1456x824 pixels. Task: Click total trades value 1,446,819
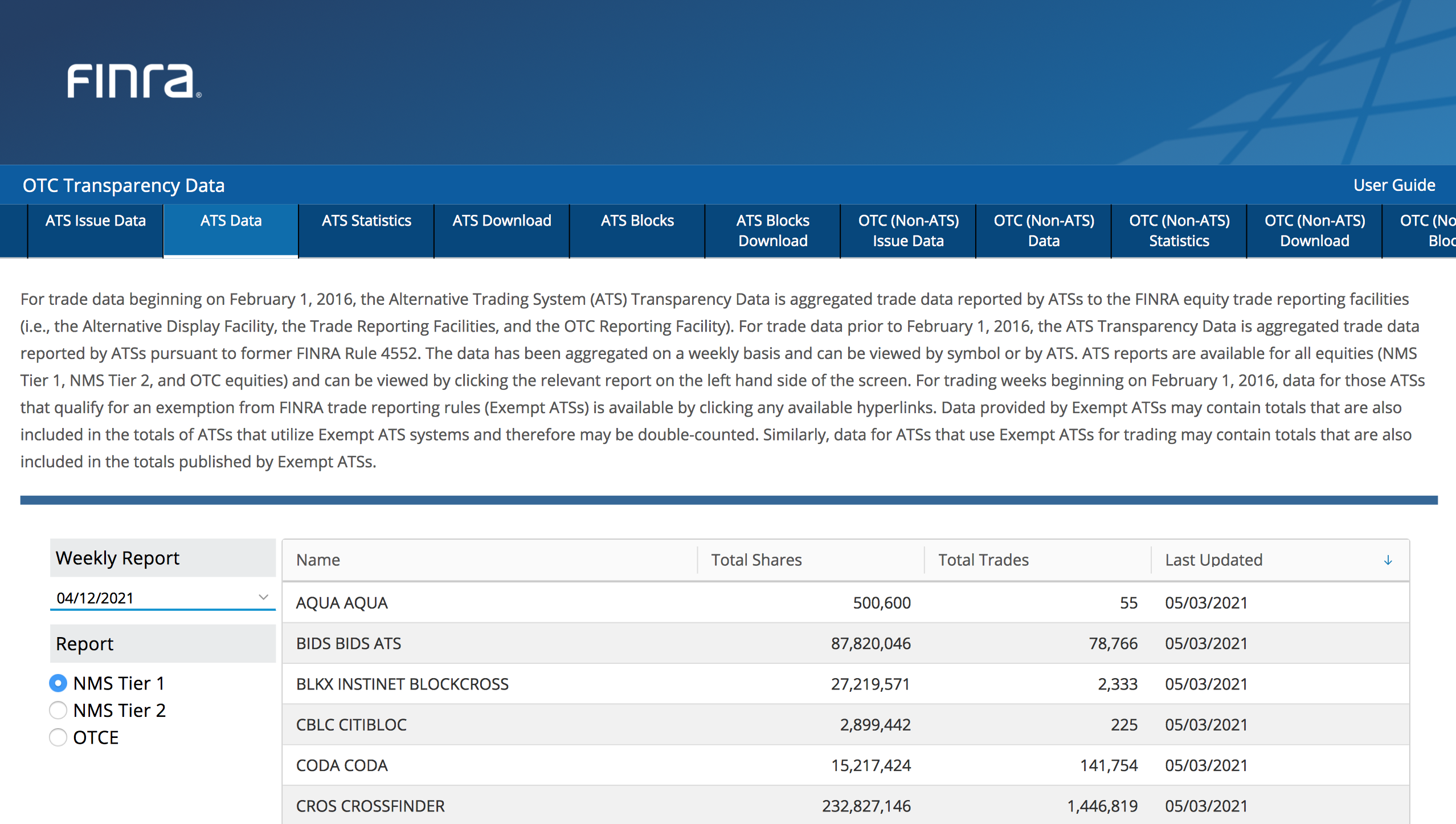(x=1102, y=806)
